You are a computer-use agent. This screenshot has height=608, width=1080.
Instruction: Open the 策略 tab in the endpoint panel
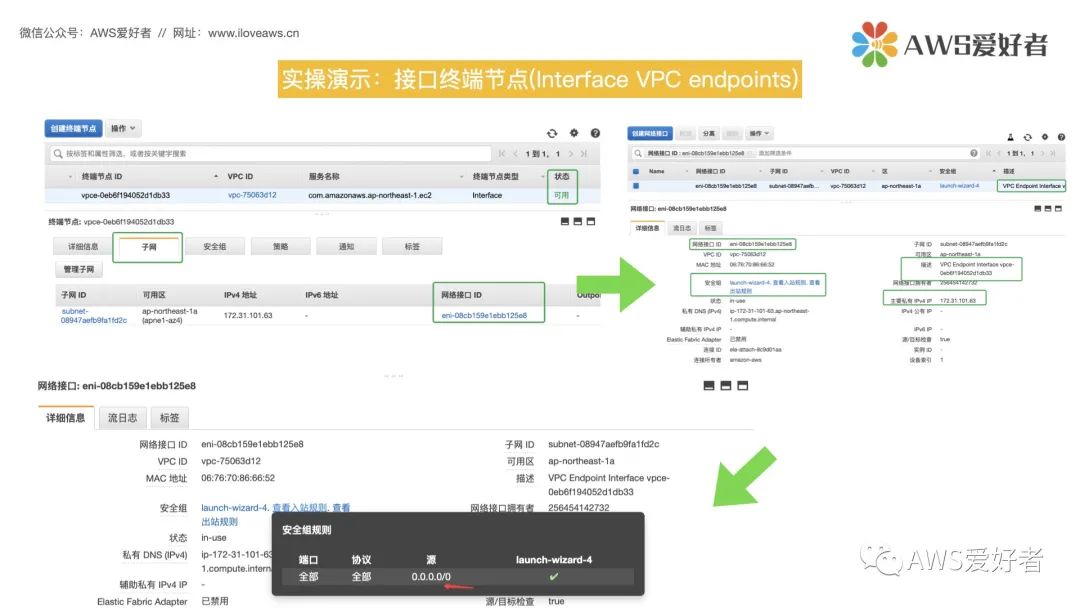point(280,247)
